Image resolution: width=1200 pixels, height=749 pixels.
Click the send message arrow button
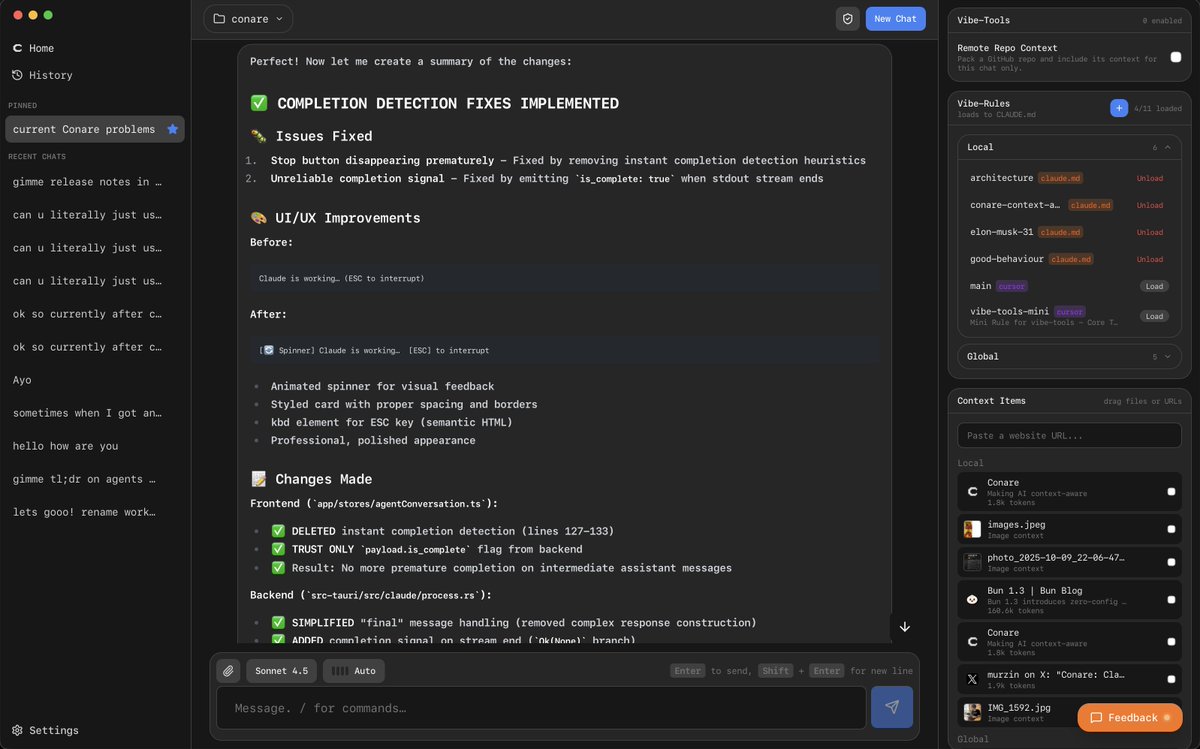pyautogui.click(x=892, y=707)
